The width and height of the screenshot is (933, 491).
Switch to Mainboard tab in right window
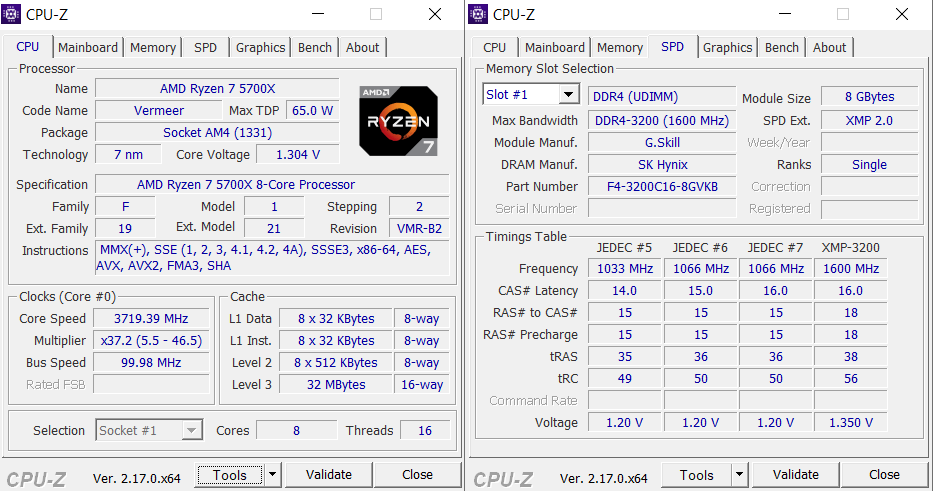(555, 48)
